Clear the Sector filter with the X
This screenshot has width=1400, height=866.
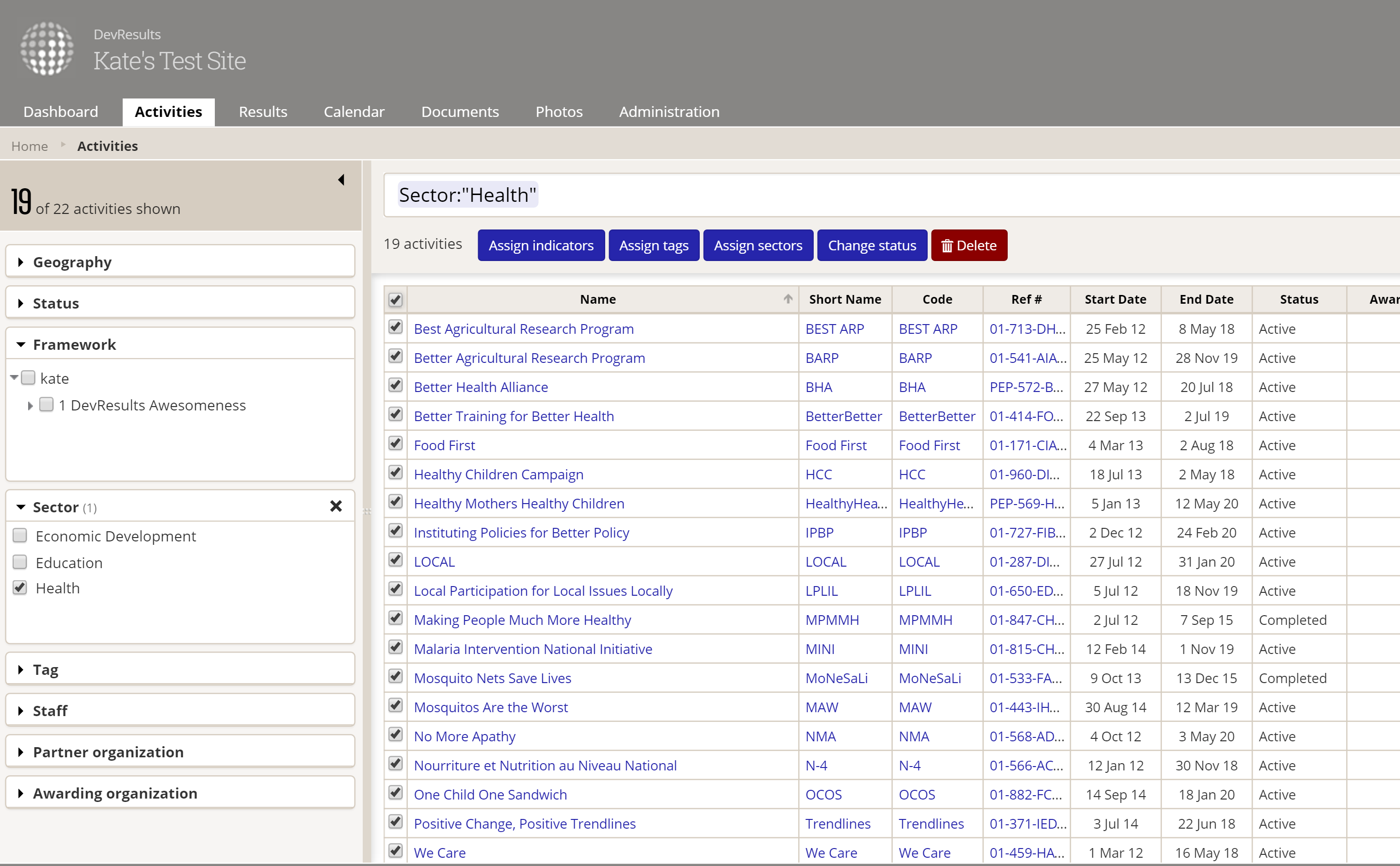pos(336,506)
